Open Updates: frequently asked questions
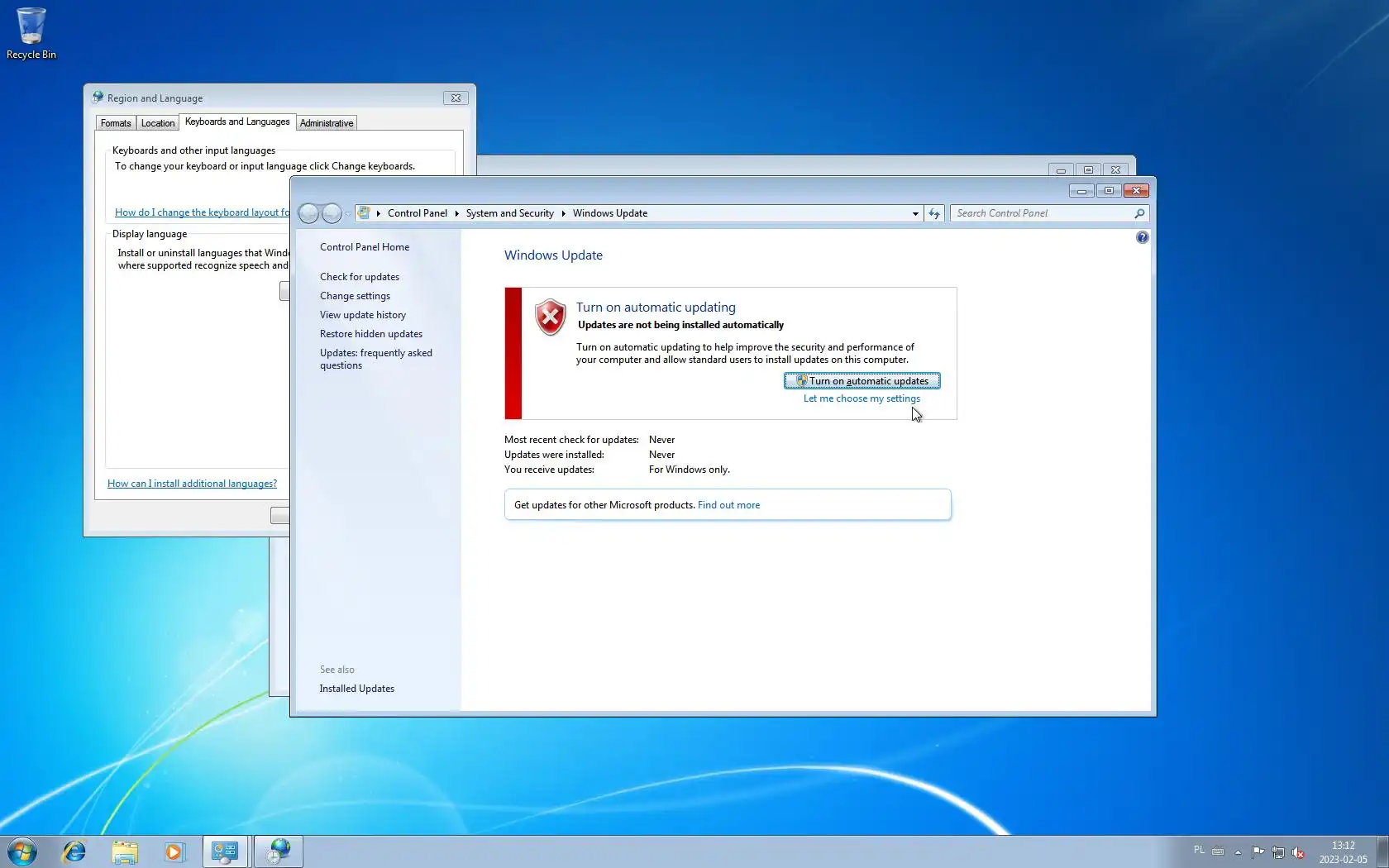The height and width of the screenshot is (868, 1389). [376, 359]
